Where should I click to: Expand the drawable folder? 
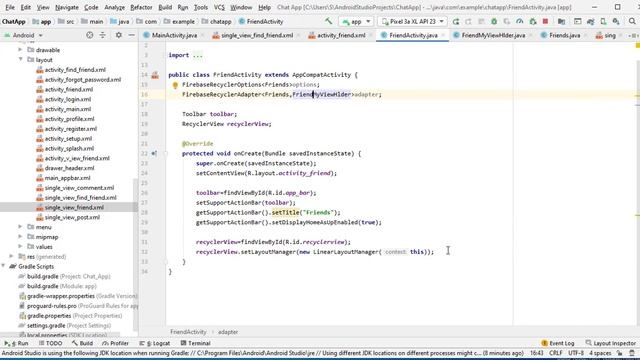coord(20,50)
